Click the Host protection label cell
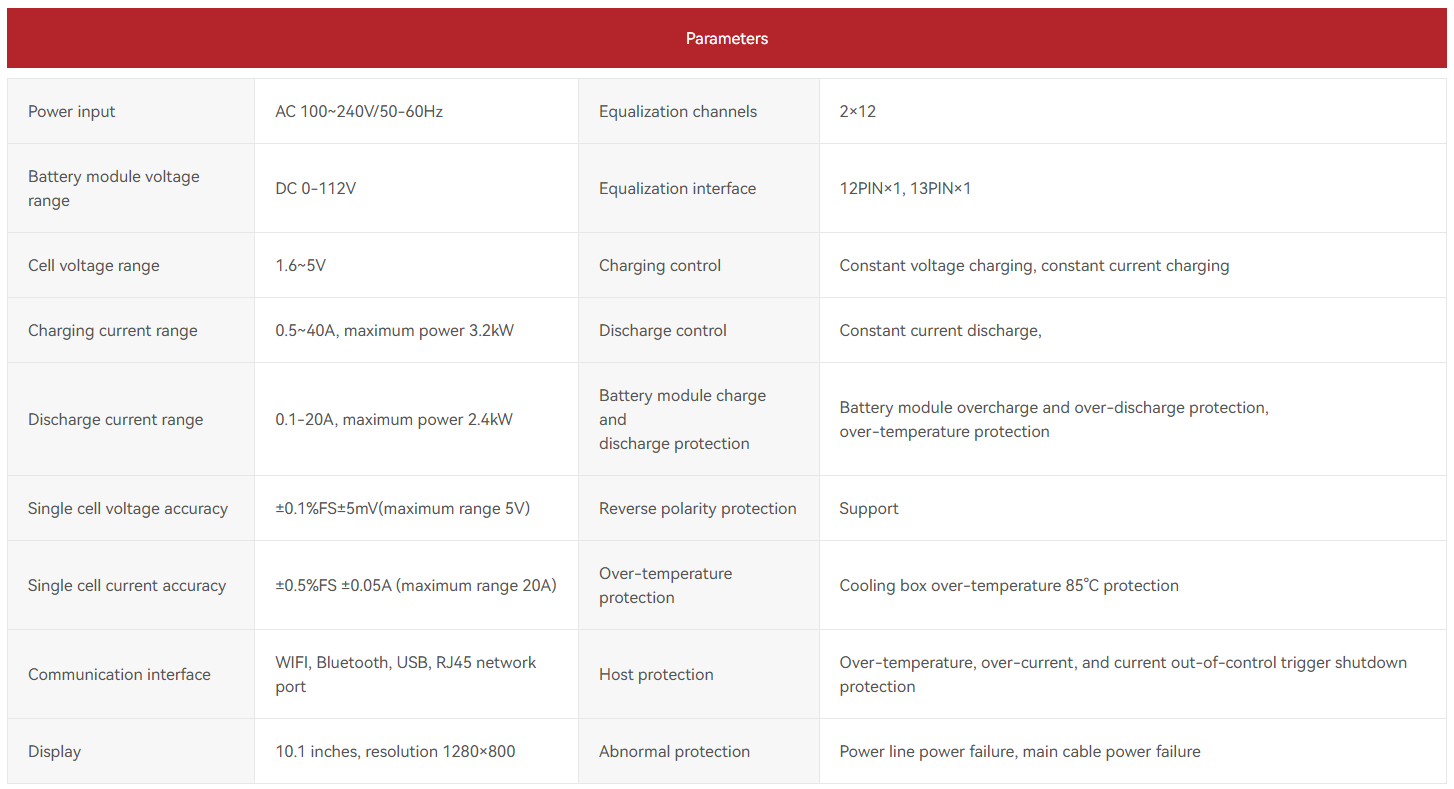This screenshot has width=1454, height=789. point(656,674)
